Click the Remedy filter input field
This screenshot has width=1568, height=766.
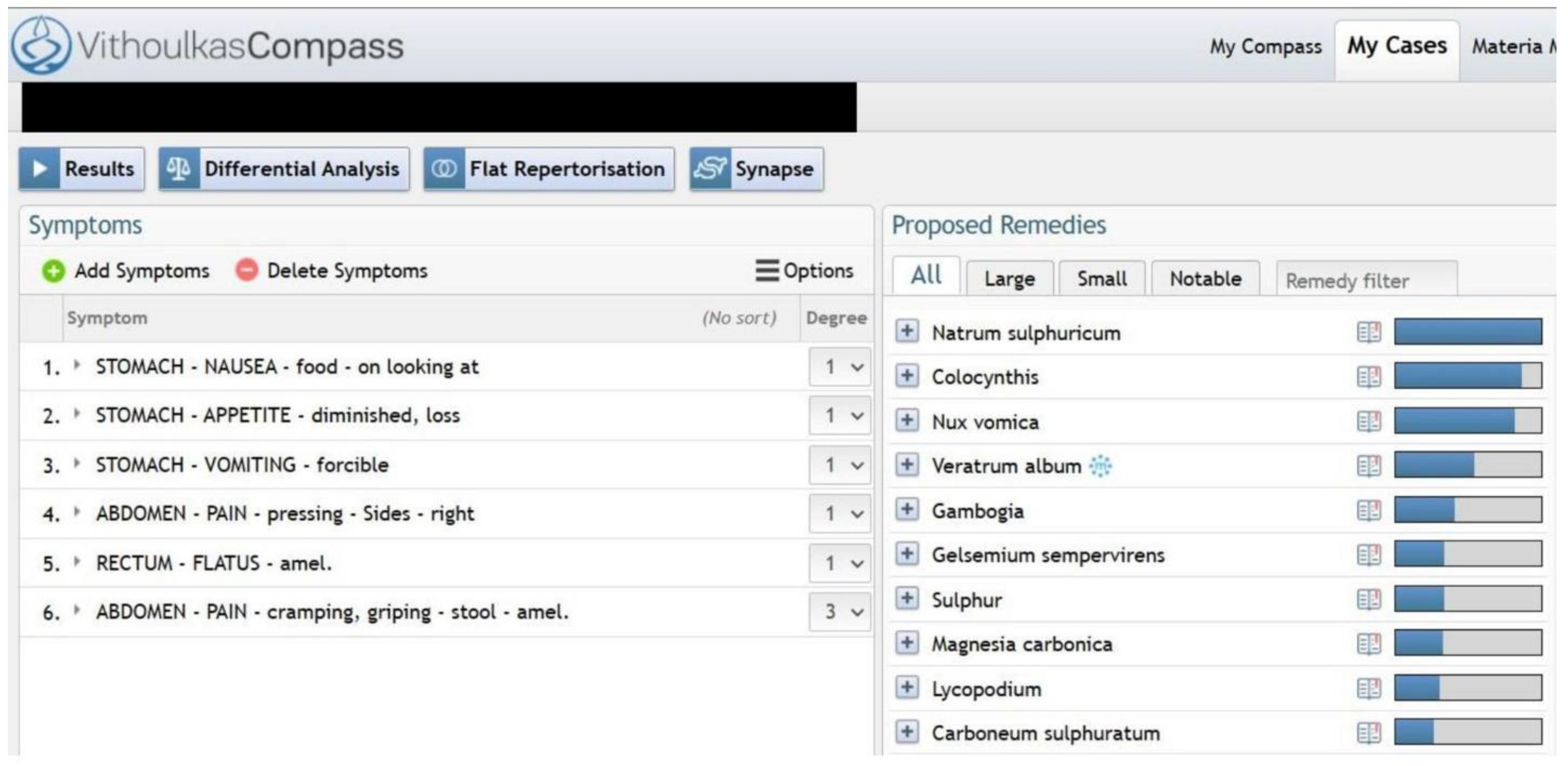[x=1366, y=281]
